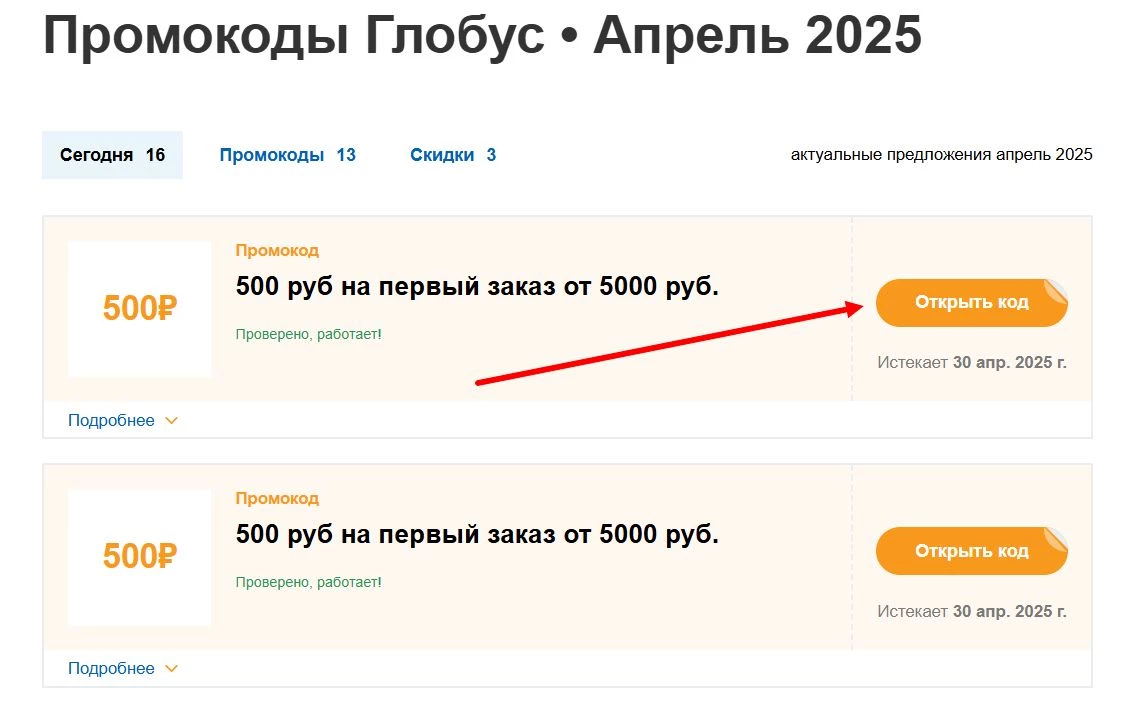This screenshot has height=702, width=1128.
Task: Click the Промокод label on the second coupon
Action: point(277,498)
